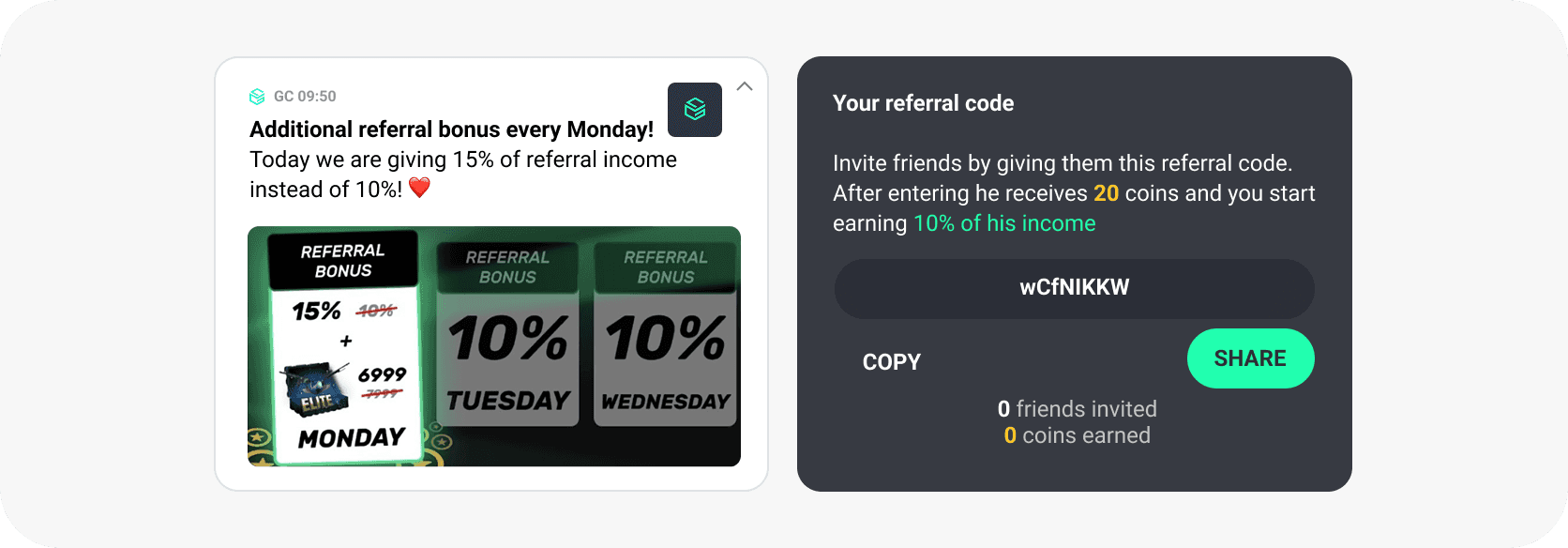
Task: Click the small GC logo above the notification title
Action: coord(256,96)
